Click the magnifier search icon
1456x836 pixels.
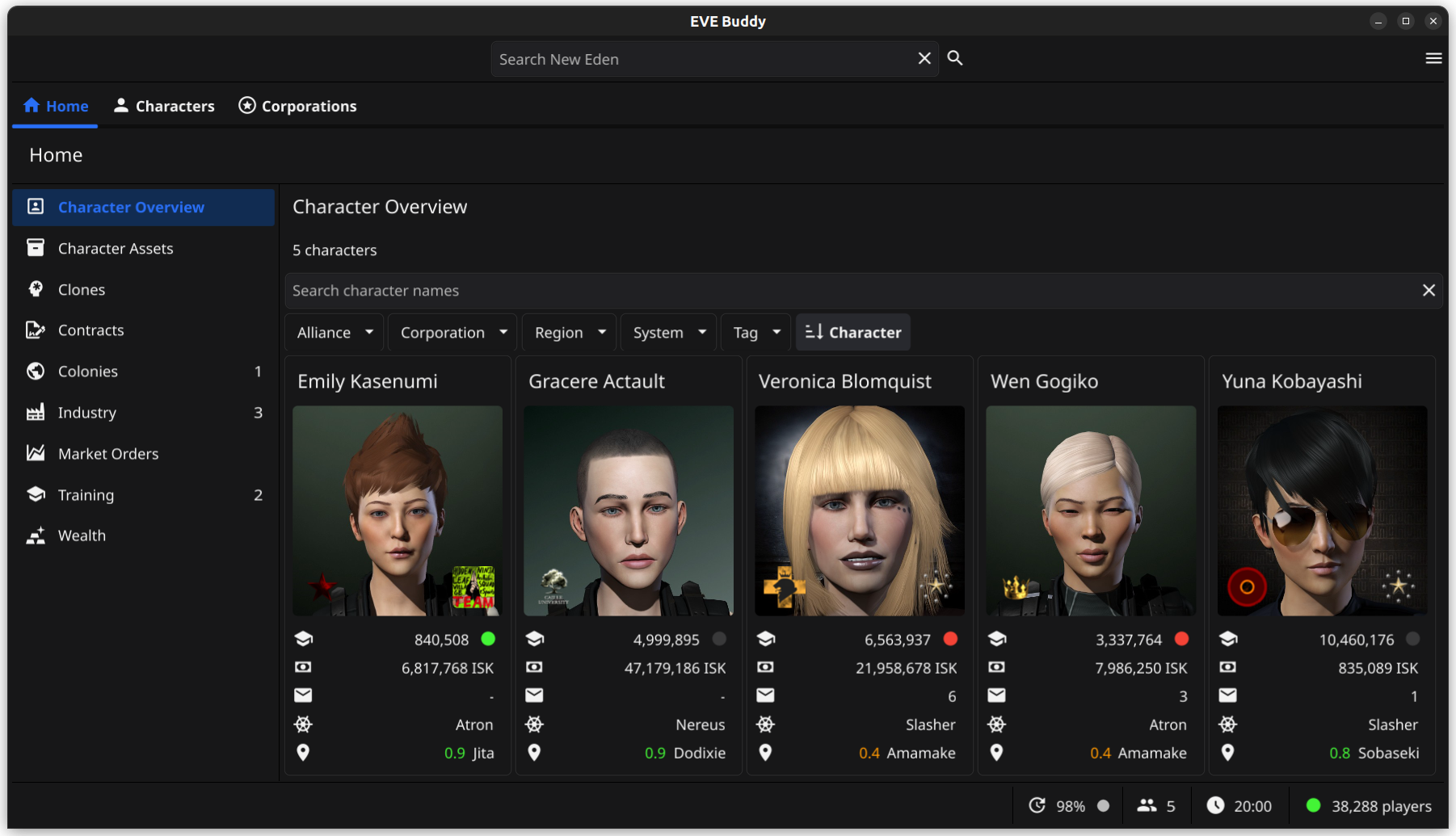955,58
